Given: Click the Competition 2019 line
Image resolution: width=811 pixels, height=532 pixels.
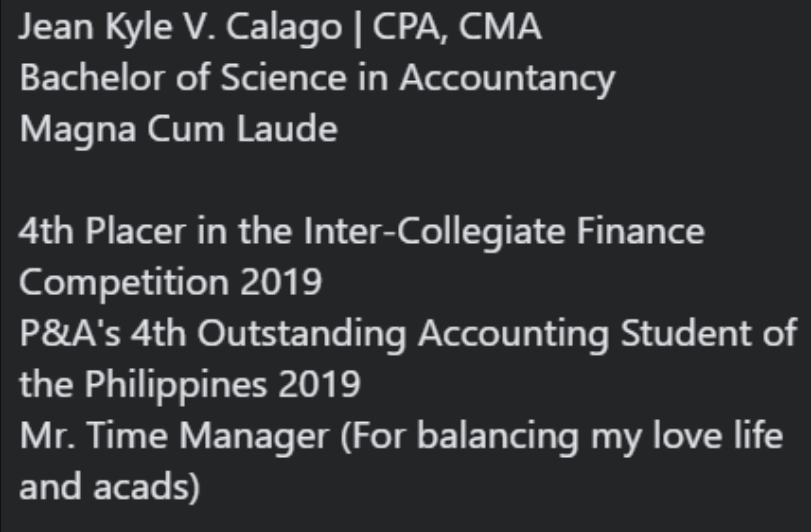Looking at the screenshot, I should pyautogui.click(x=171, y=283).
